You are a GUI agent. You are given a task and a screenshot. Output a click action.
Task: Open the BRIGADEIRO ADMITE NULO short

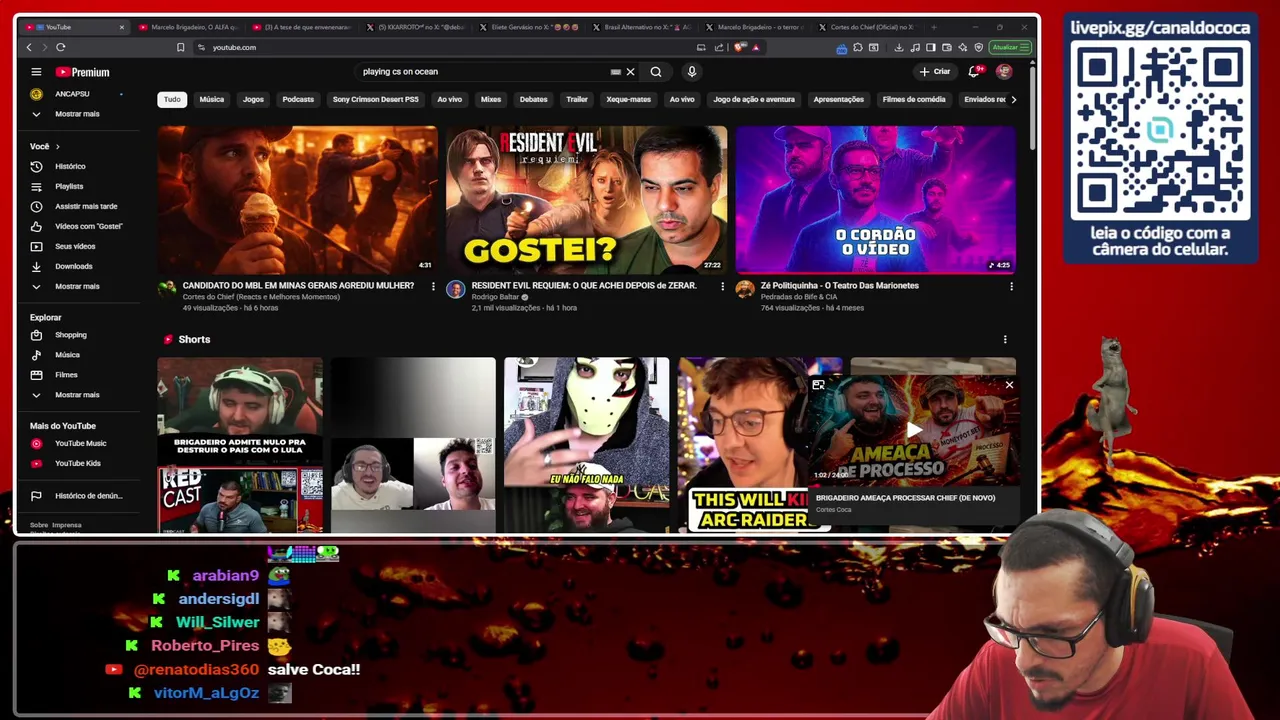[x=240, y=445]
